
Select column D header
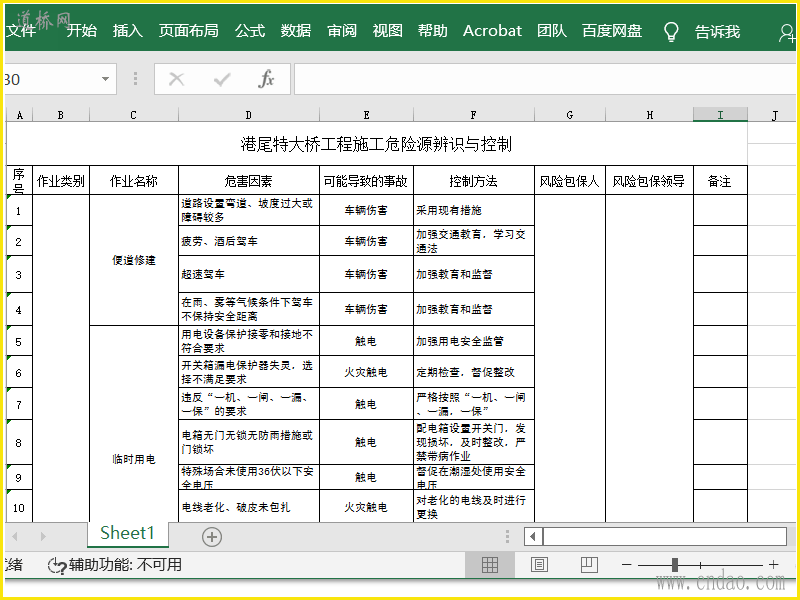[249, 115]
